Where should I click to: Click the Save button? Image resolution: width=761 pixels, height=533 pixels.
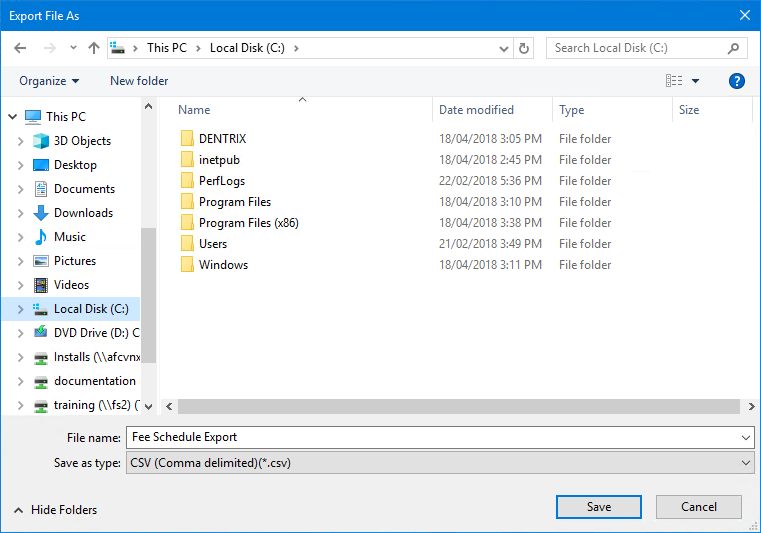click(598, 507)
